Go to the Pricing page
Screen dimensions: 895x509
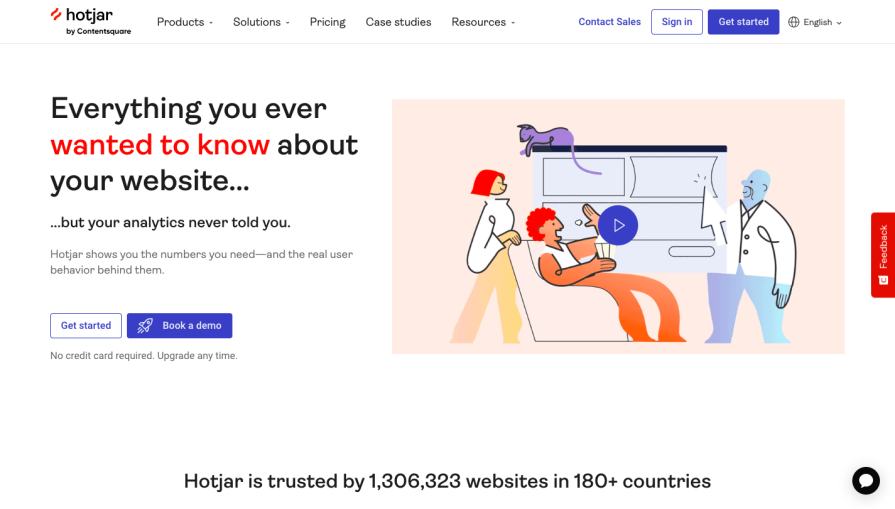click(x=328, y=22)
